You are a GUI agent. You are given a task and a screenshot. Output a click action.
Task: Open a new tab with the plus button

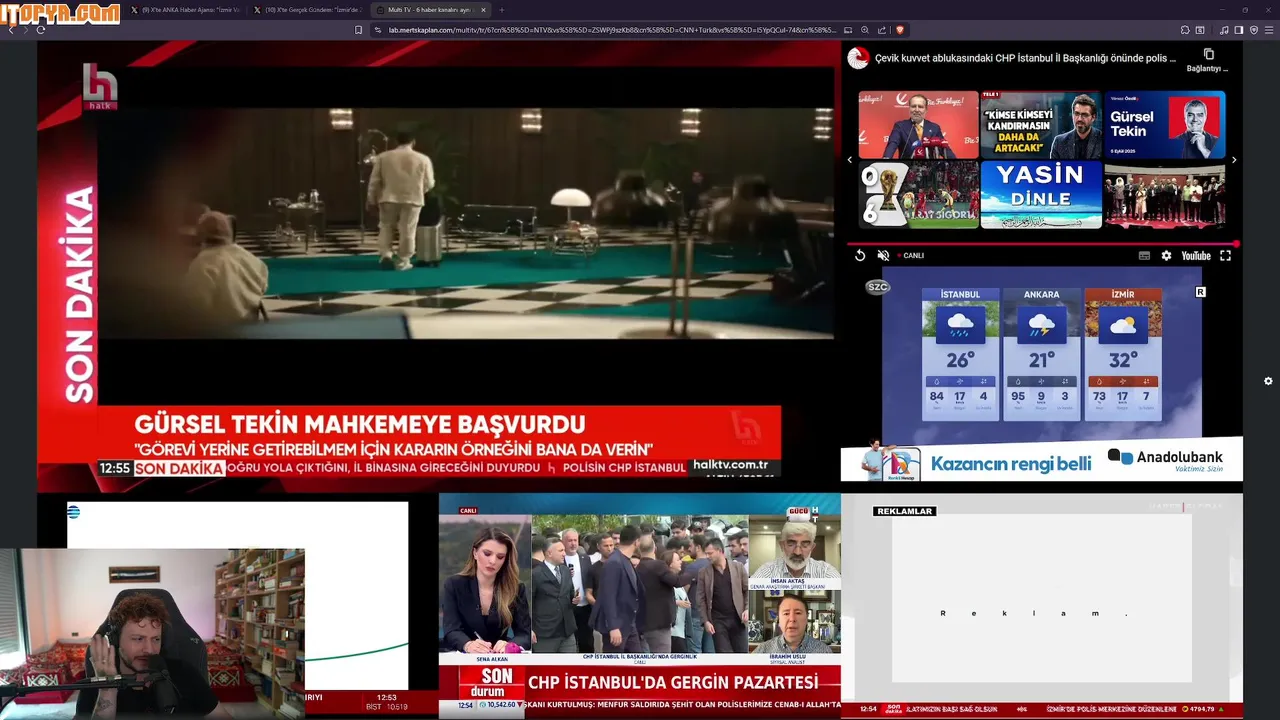502,10
